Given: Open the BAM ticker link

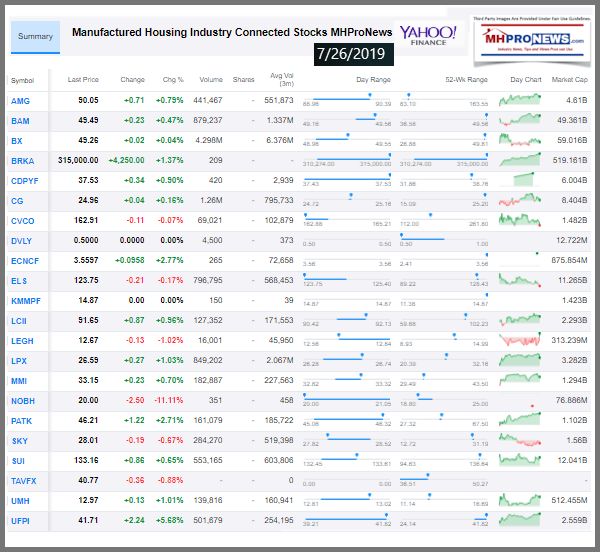Looking at the screenshot, I should (20, 121).
